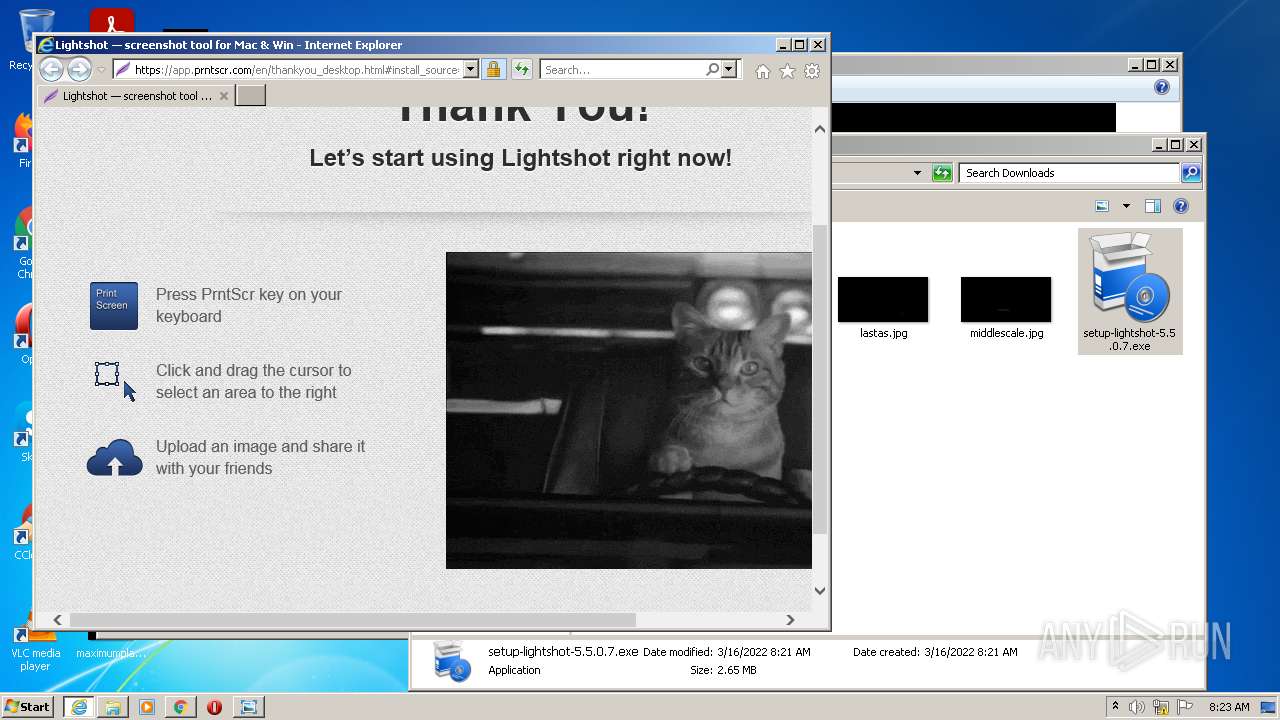The height and width of the screenshot is (720, 1280).
Task: Go forward using Internet Explorer forward arrow
Action: coord(79,69)
